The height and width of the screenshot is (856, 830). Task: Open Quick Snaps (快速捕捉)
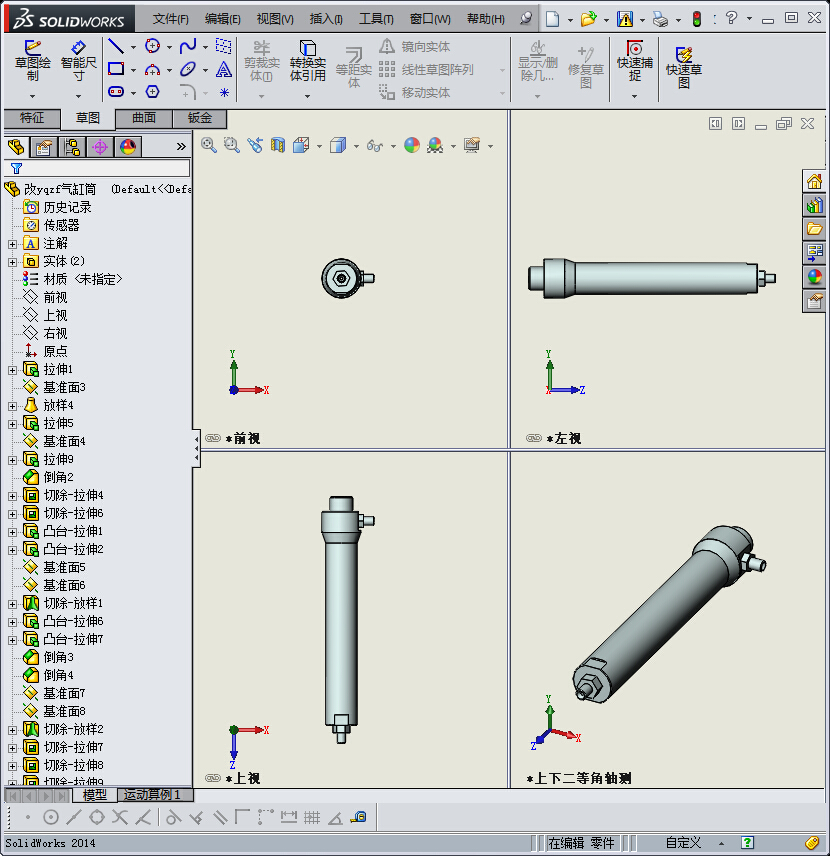pos(635,61)
